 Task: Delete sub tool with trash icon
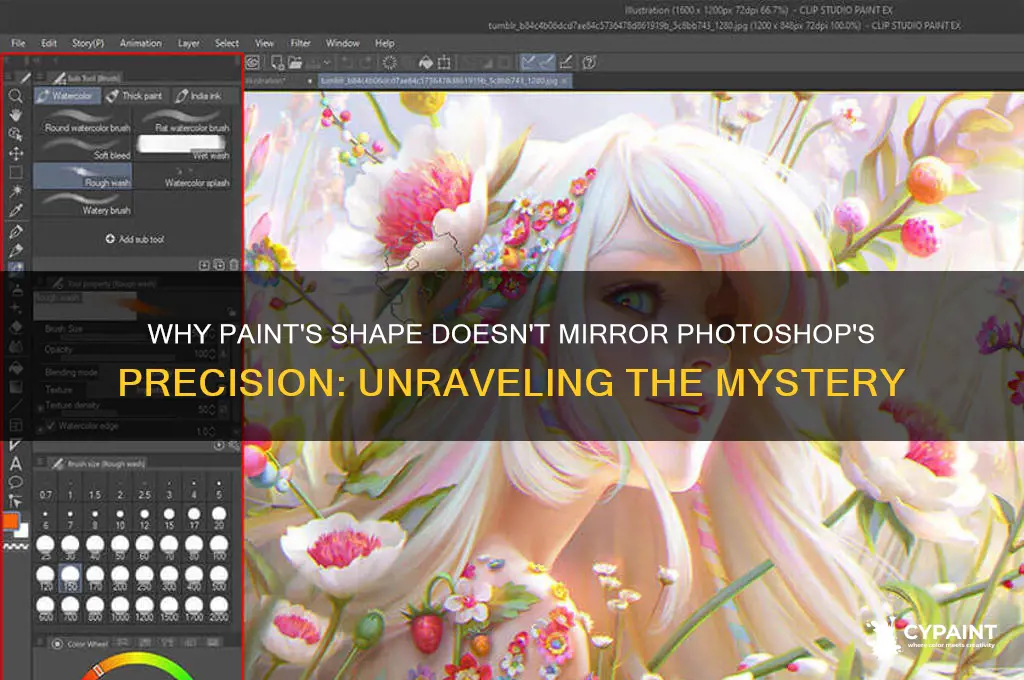coord(234,265)
